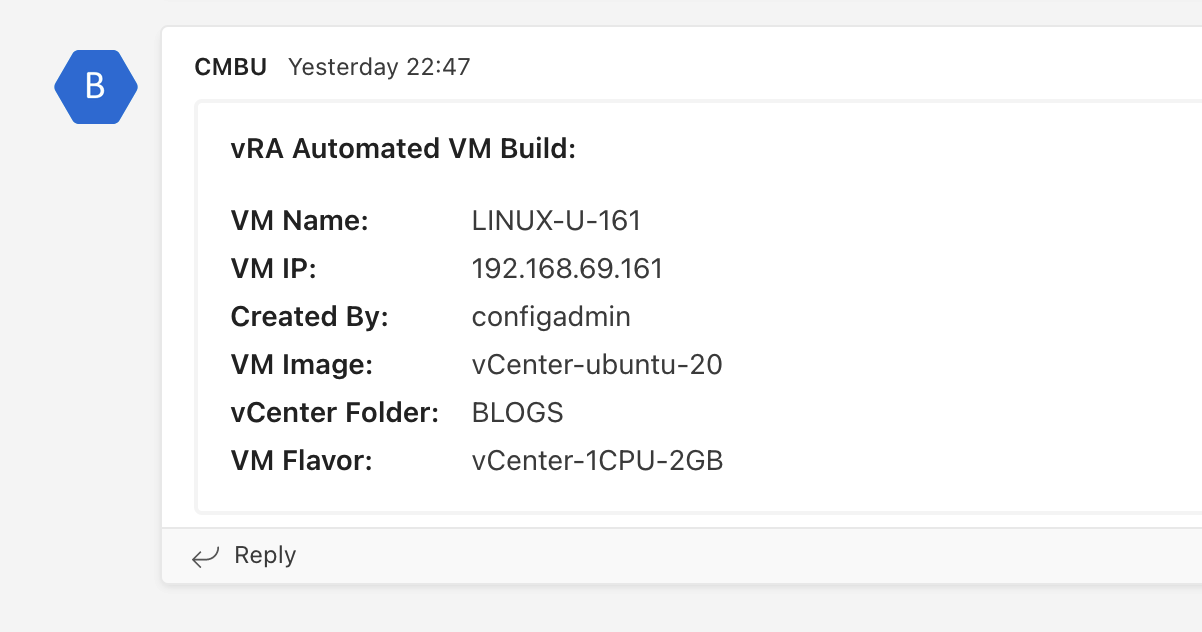Image resolution: width=1202 pixels, height=632 pixels.
Task: Select the LINUX-U-161 VM name value
Action: click(556, 221)
